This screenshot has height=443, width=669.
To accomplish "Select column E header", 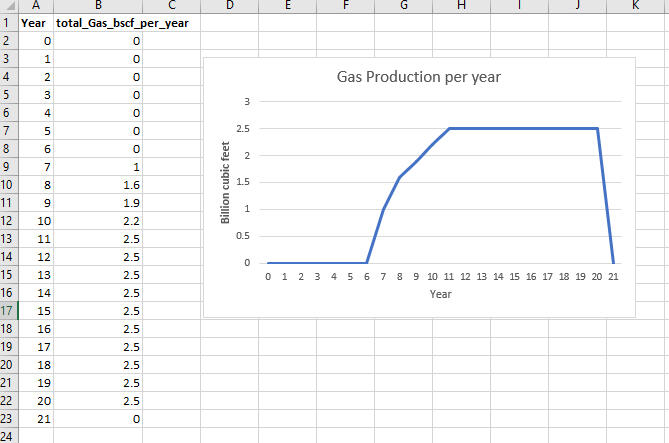I will coord(288,6).
